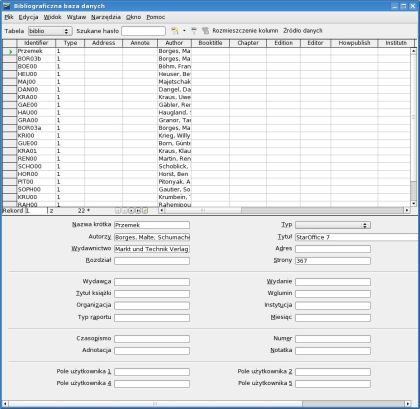
Task: Add new record navigation button
Action: (145, 211)
